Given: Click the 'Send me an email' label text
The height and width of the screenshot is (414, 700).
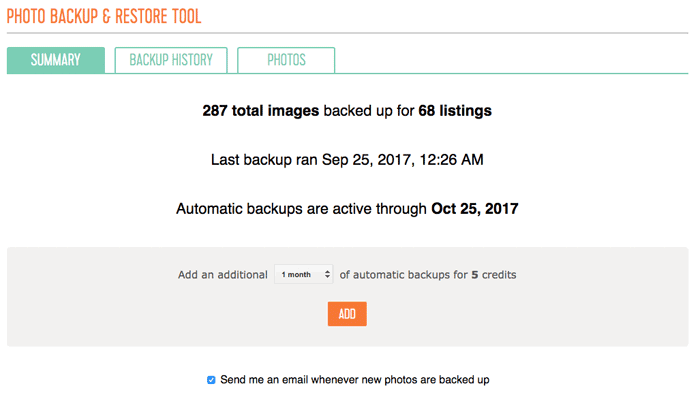Looking at the screenshot, I should (355, 380).
